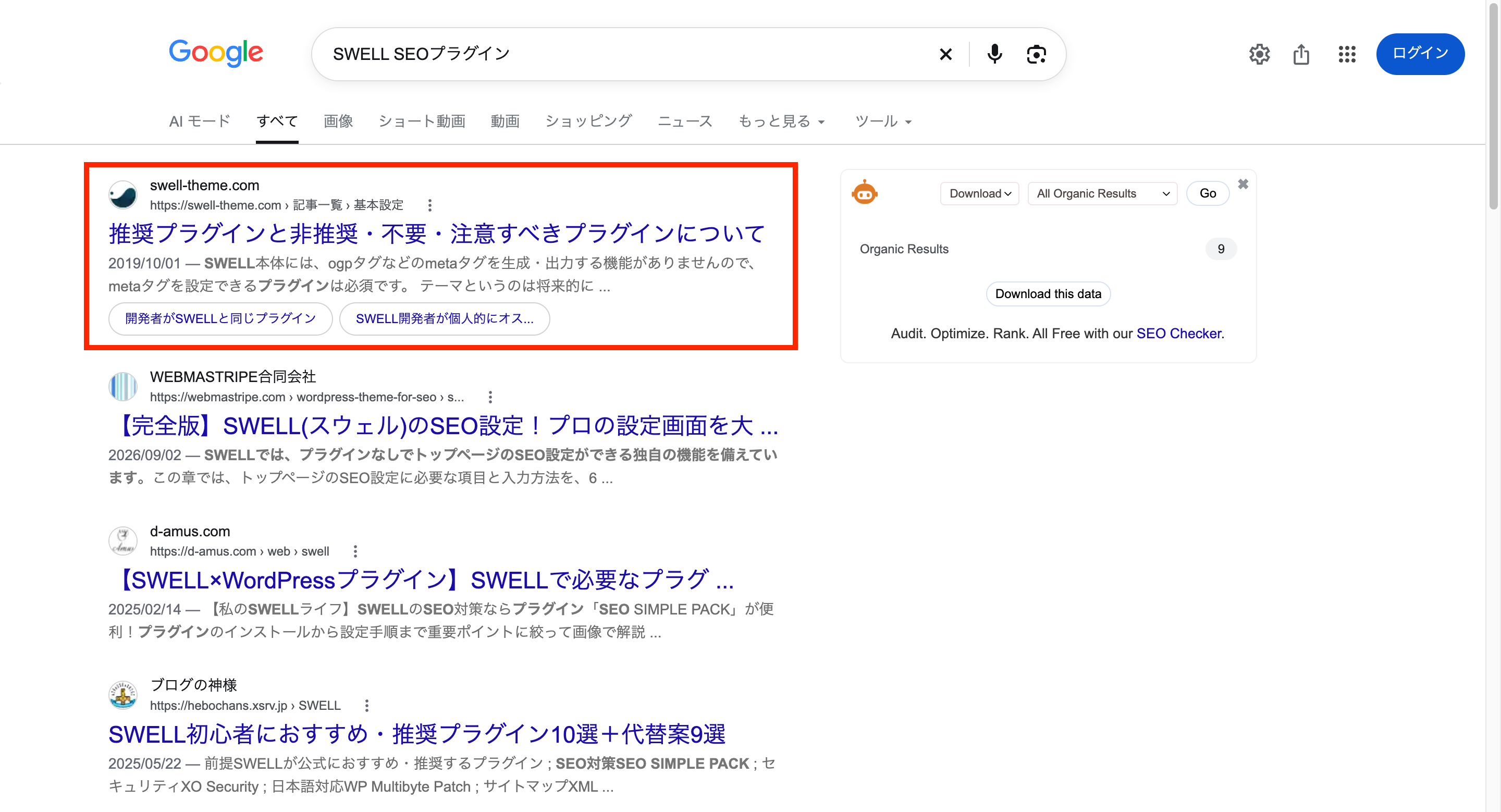The image size is (1501, 812).
Task: Open more options for swell-theme.com result
Action: click(429, 205)
